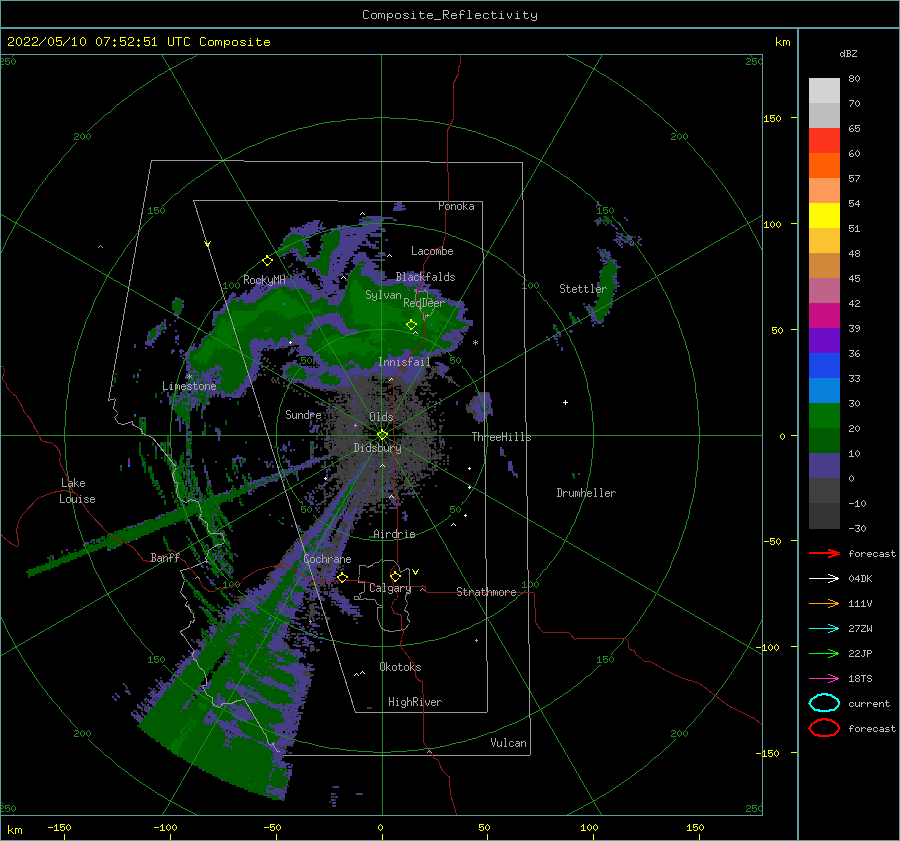Click the 65 dBZ red color swatch
900x841 pixels.
click(824, 141)
